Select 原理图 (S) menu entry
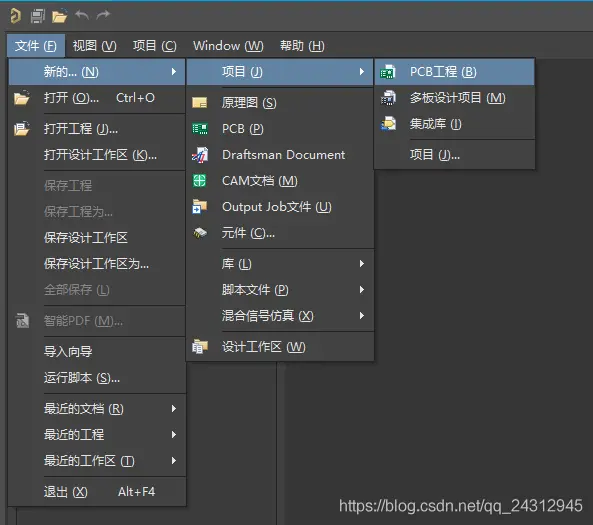 (x=280, y=103)
